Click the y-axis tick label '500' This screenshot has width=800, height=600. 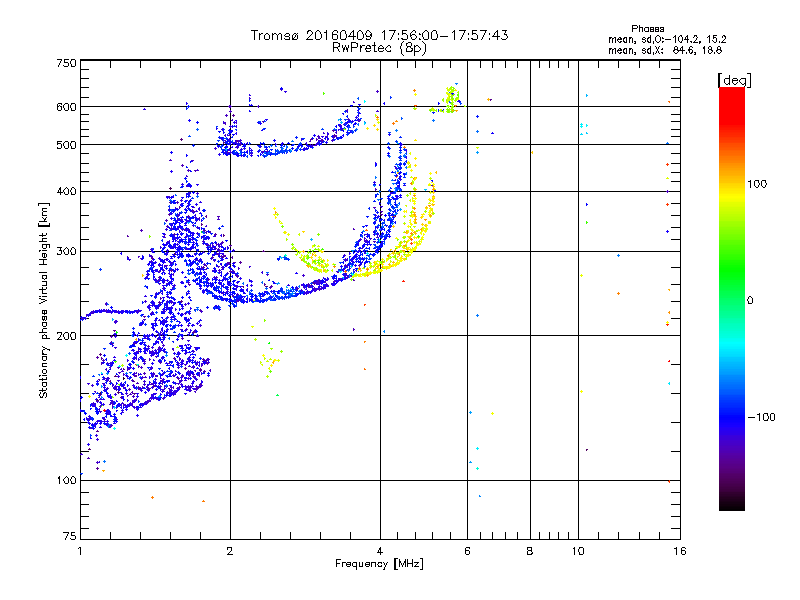(x=66, y=145)
